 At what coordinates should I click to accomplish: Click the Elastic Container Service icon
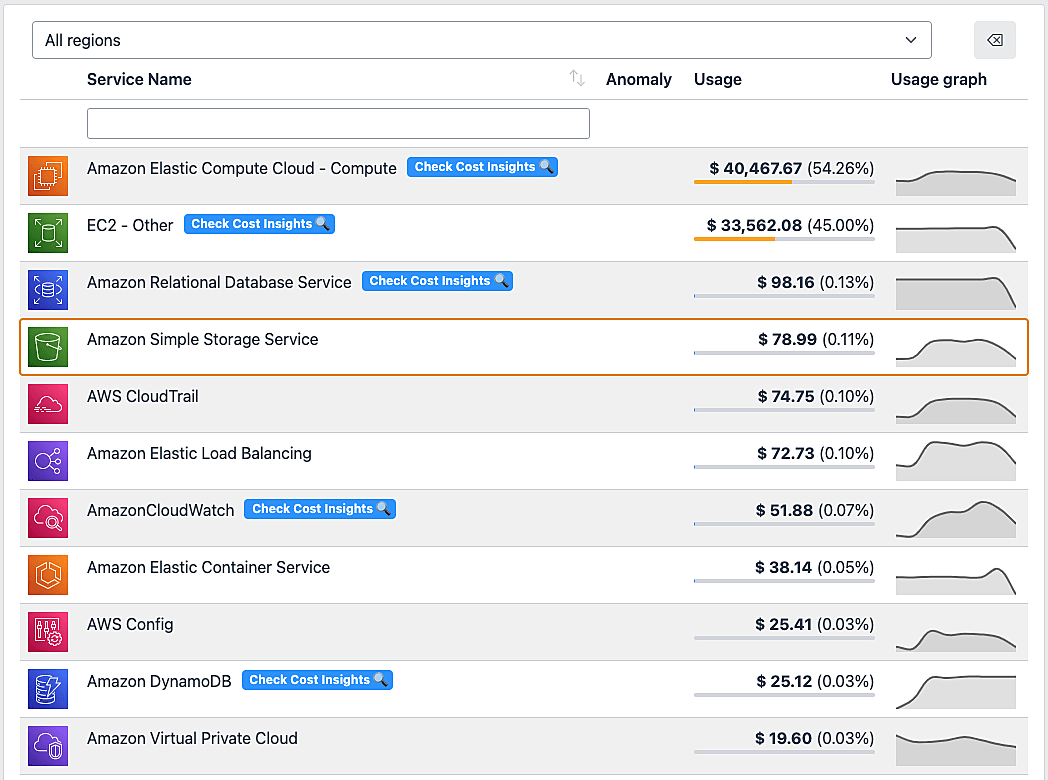(47, 575)
